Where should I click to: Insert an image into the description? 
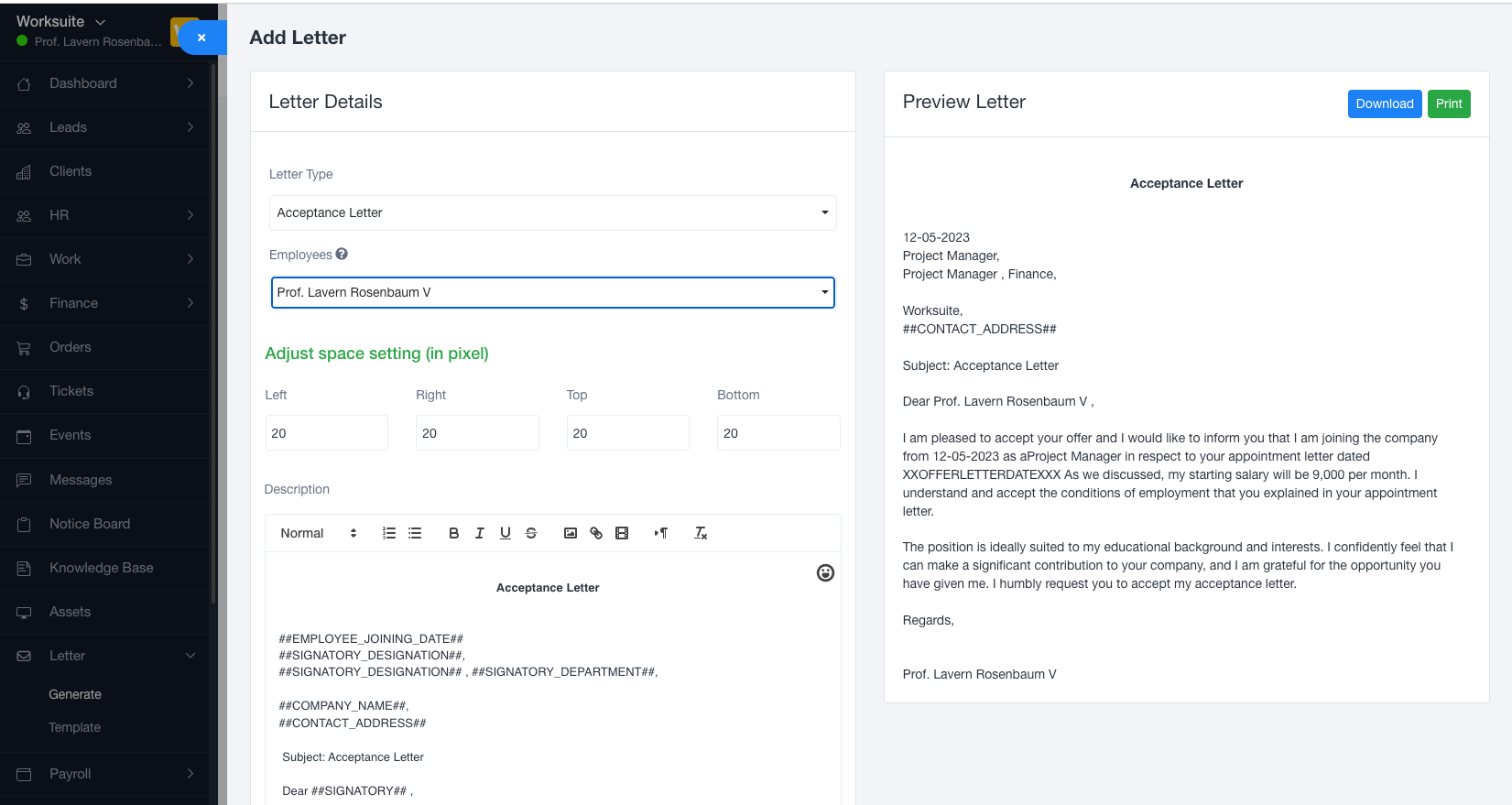[x=570, y=533]
